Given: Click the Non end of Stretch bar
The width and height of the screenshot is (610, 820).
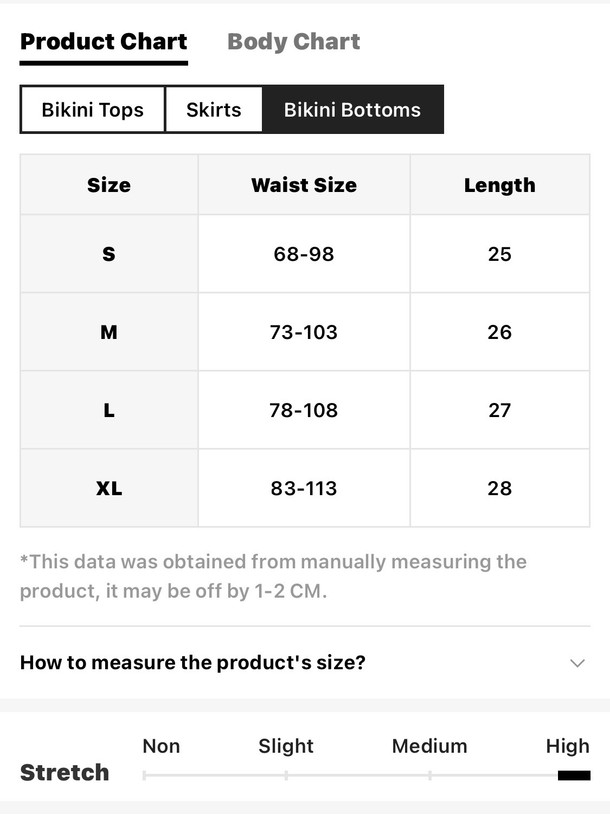Looking at the screenshot, I should click(144, 775).
